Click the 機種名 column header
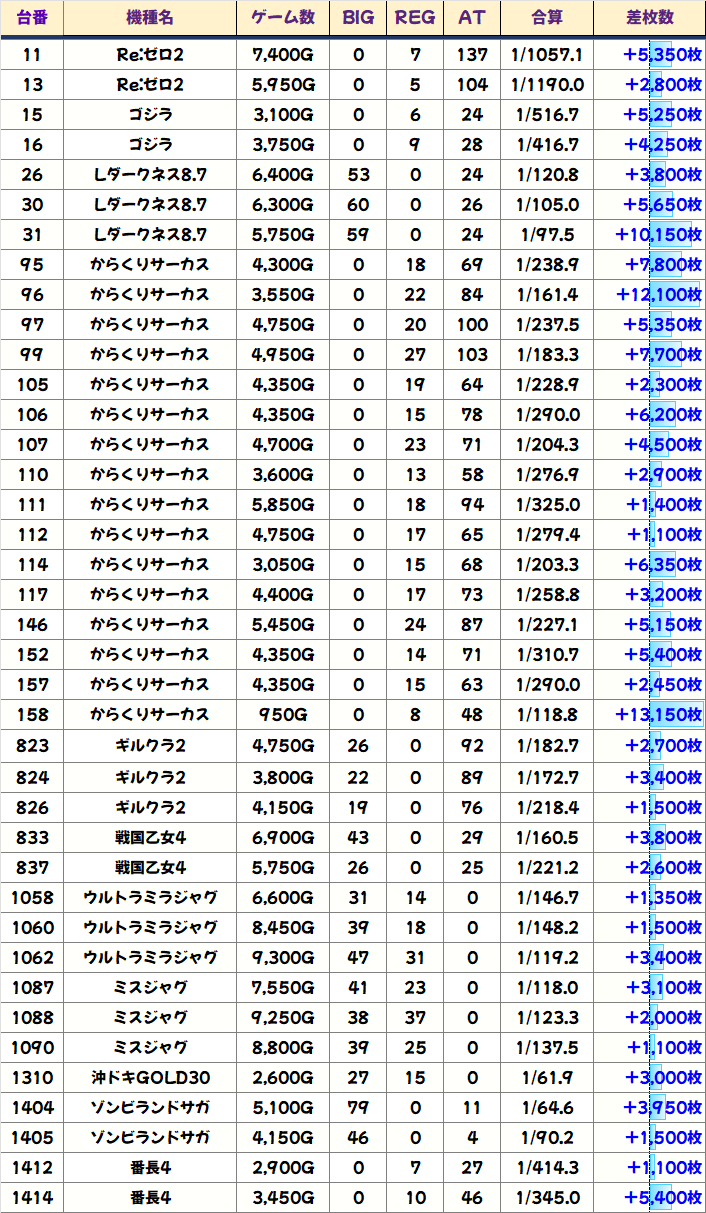Screen dimensions: 706x1213 pyautogui.click(x=150, y=18)
